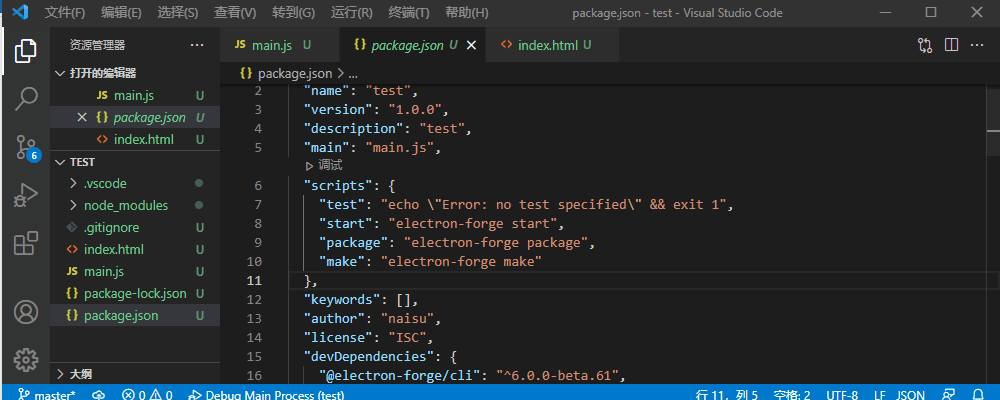
Task: Click the Open Changes icon in editor toolbar
Action: click(x=925, y=45)
